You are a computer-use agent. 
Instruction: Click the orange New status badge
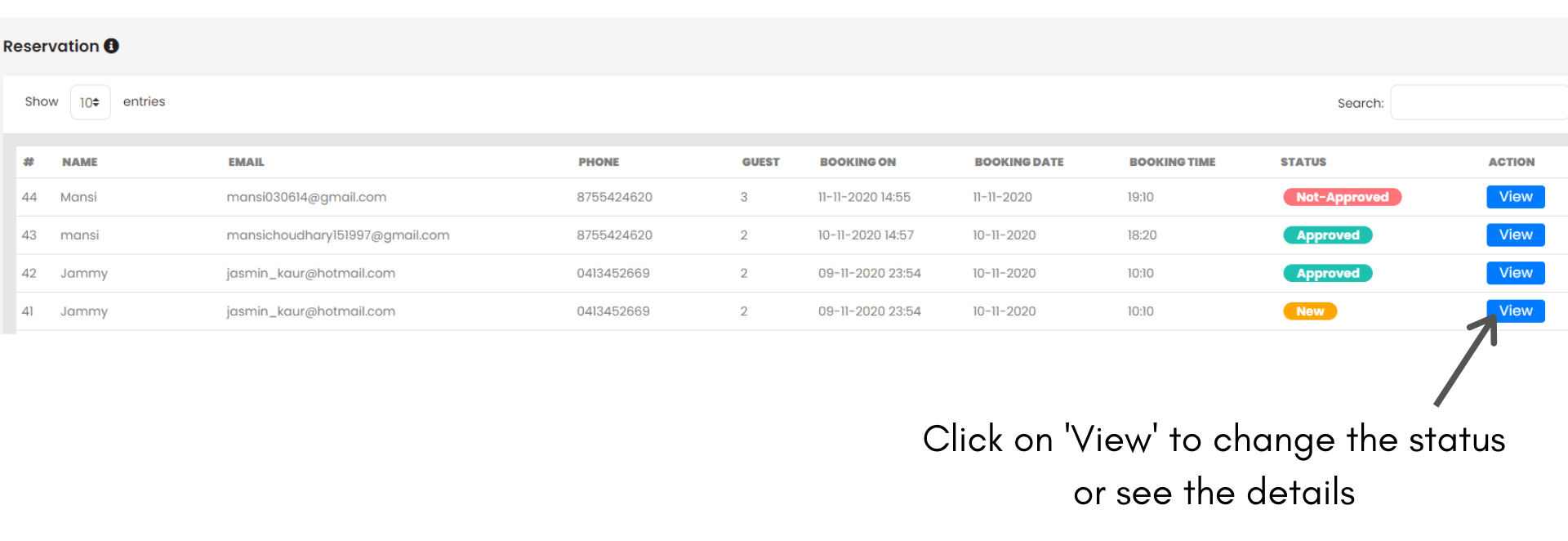coord(1310,311)
